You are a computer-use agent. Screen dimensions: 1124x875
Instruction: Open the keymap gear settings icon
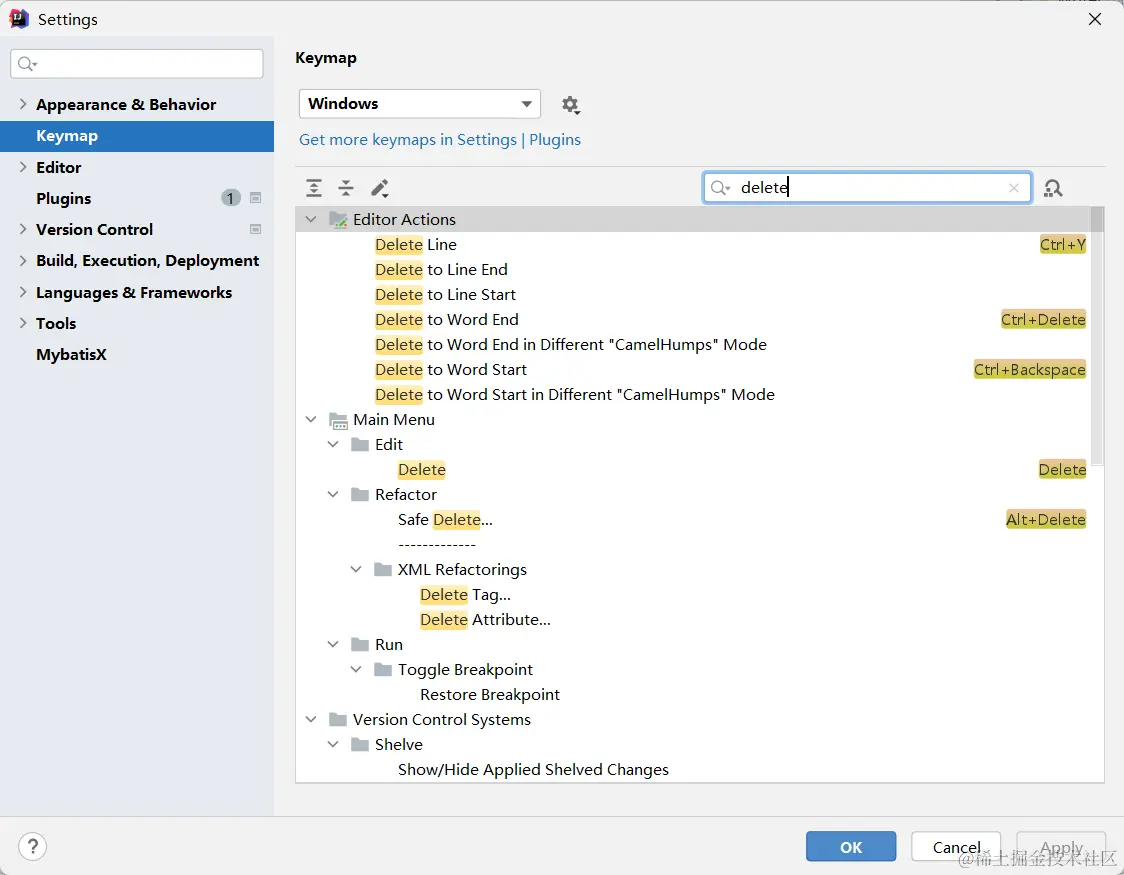[570, 105]
